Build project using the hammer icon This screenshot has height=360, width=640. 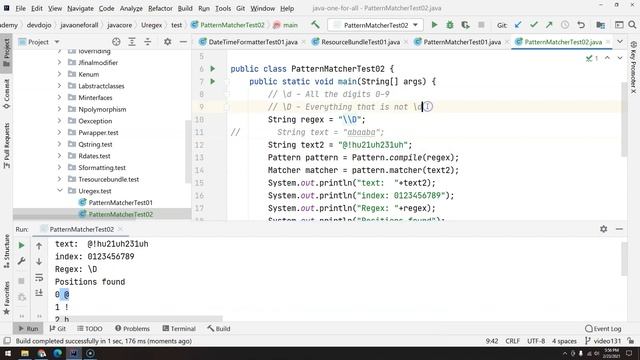point(315,25)
